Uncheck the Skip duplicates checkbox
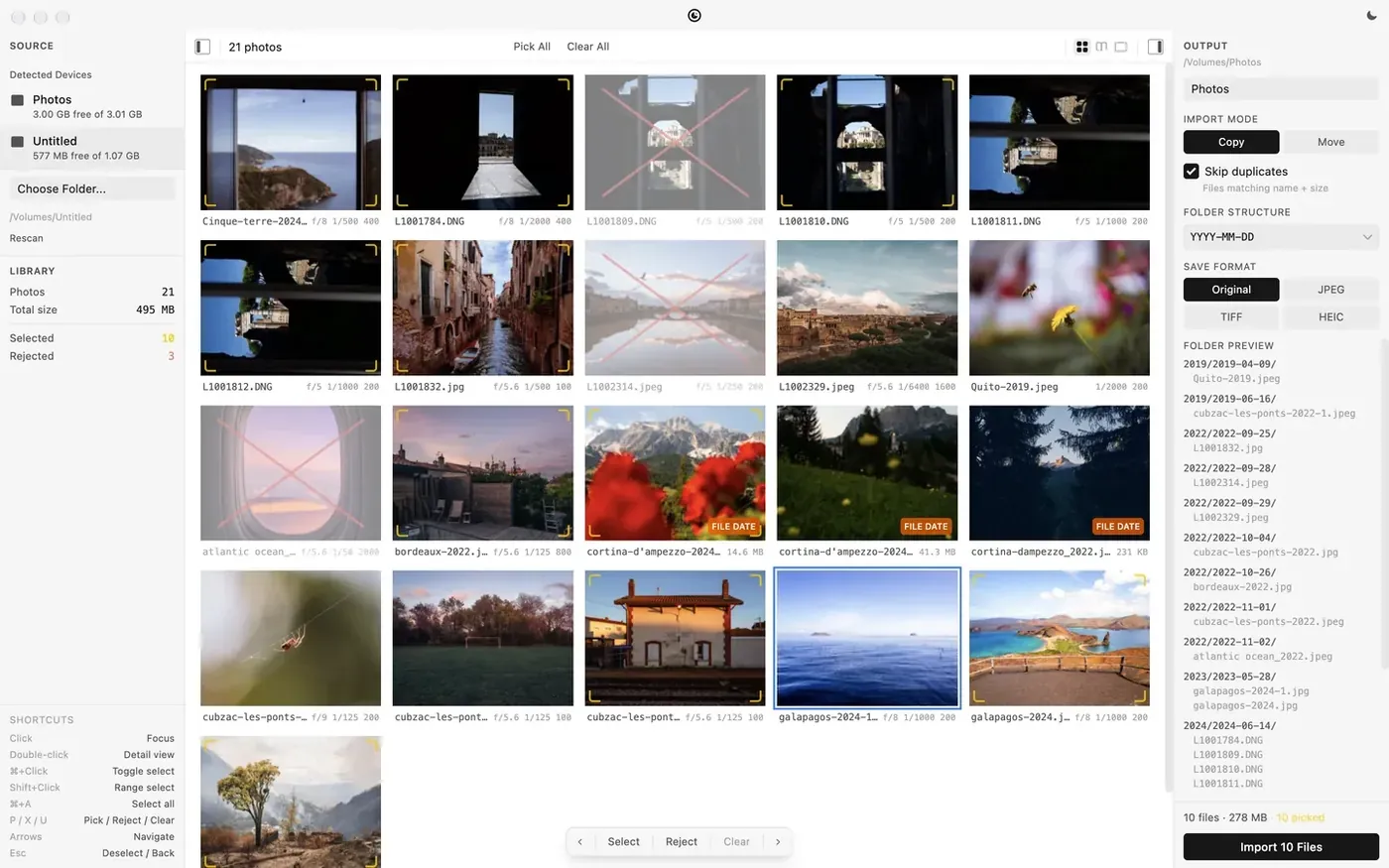The image size is (1389, 868). point(1192,172)
